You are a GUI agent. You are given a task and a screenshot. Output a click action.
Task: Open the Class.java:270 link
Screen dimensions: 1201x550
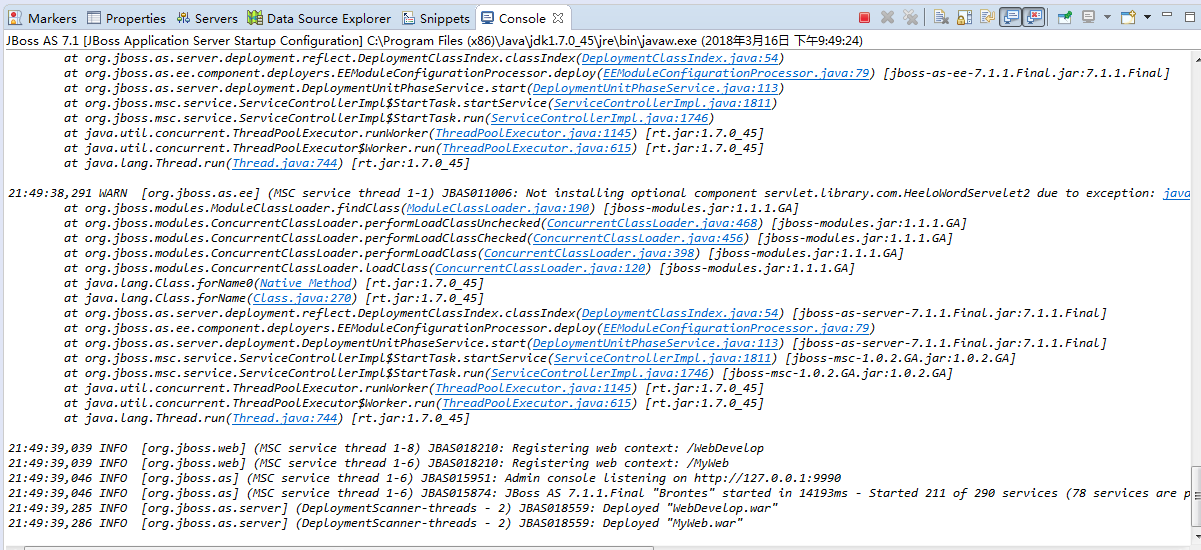[302, 298]
